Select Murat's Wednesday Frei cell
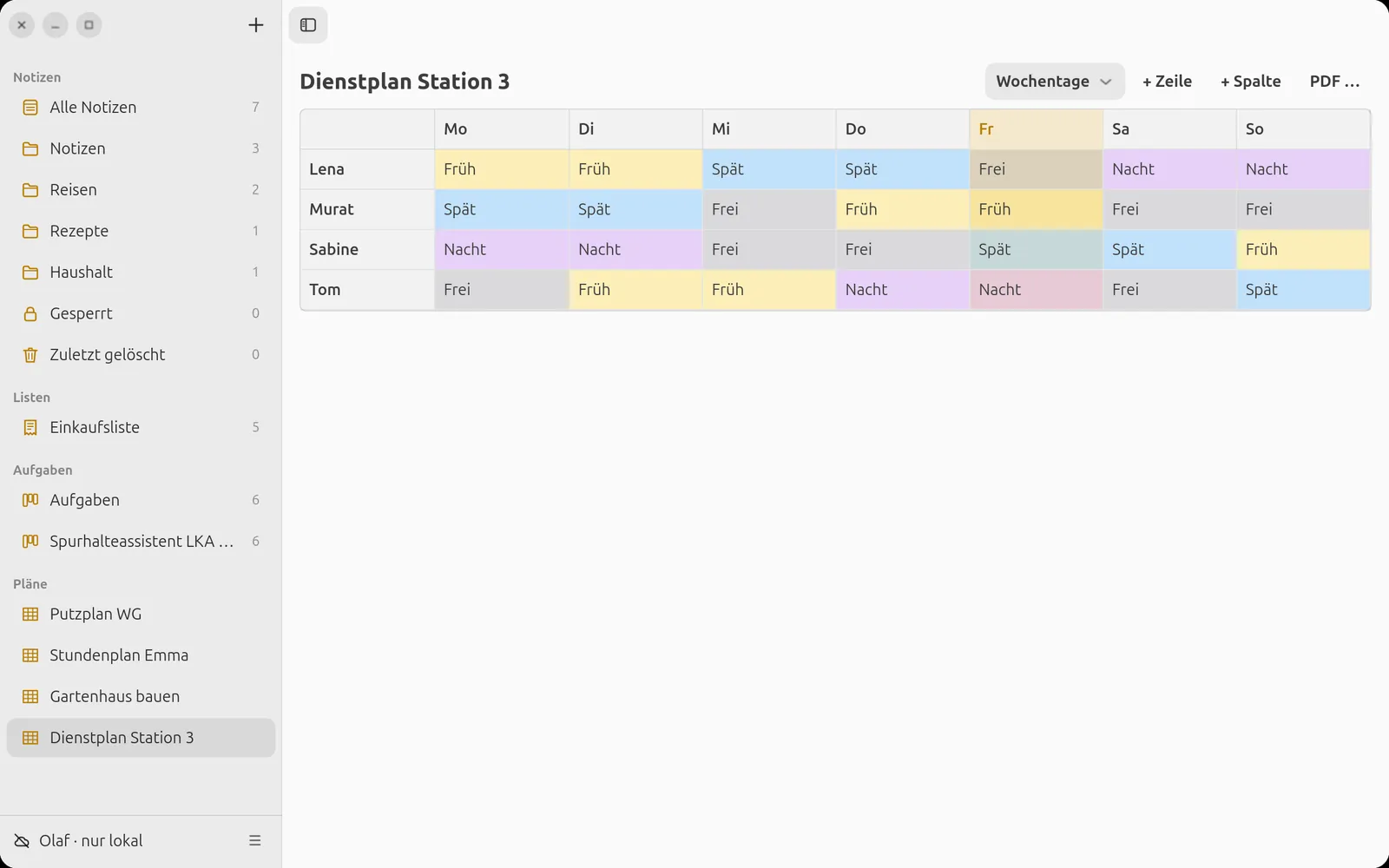The image size is (1389, 868). [x=769, y=209]
